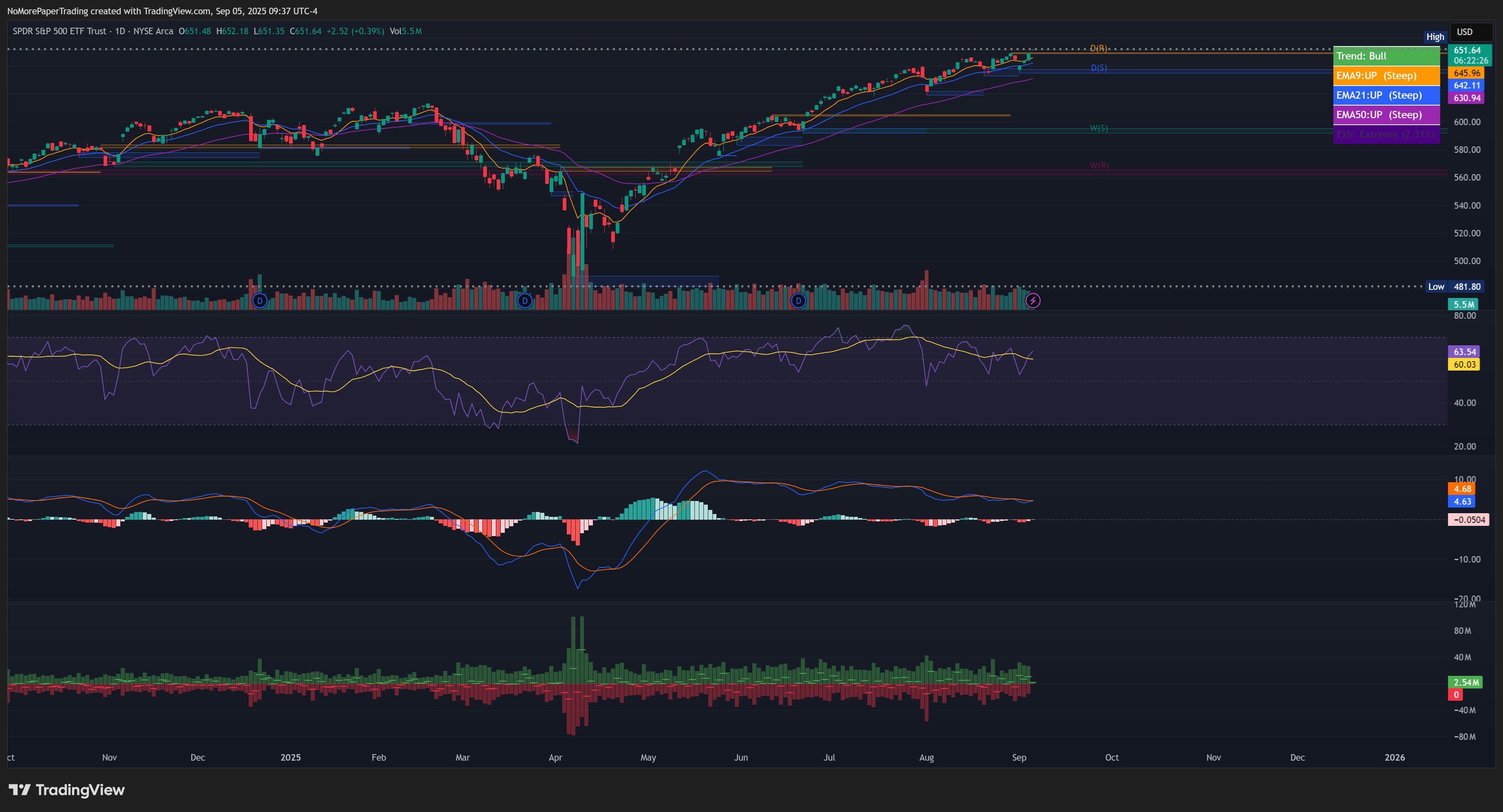Screen dimensions: 1503x812
Task: Click the Sep label on time axis
Action: (x=1019, y=757)
